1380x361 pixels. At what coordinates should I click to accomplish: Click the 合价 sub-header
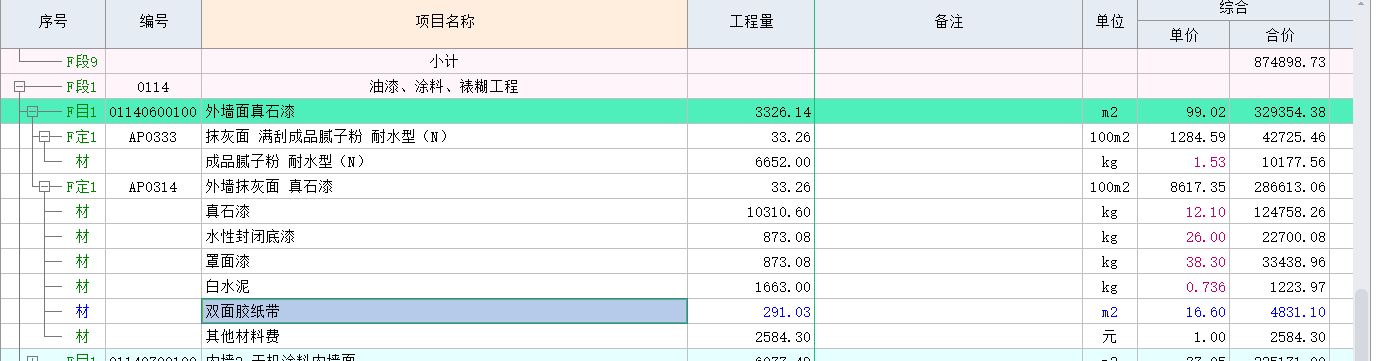[1280, 35]
